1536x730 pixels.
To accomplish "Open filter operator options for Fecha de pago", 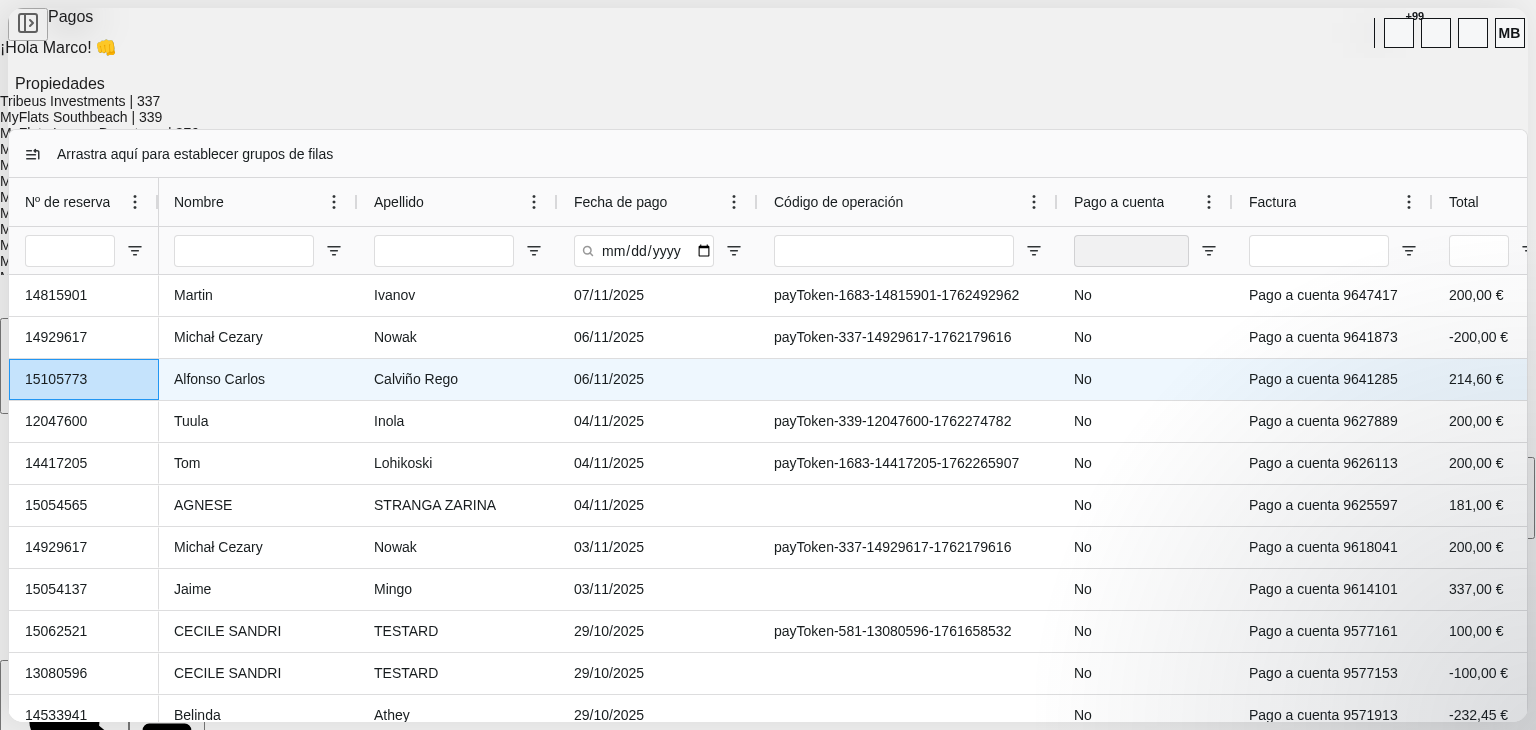I will (x=734, y=251).
